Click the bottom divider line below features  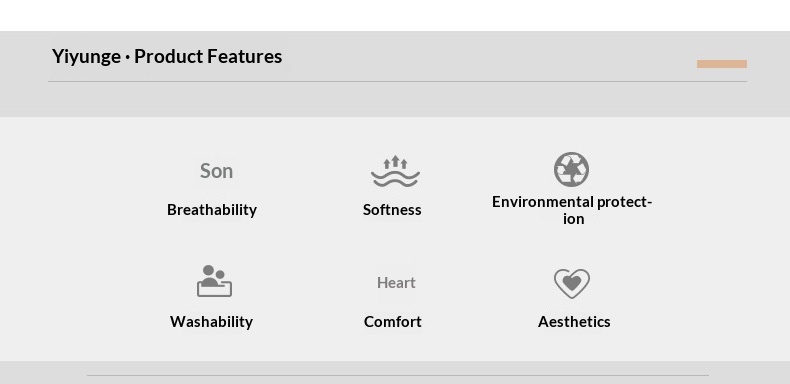(398, 375)
